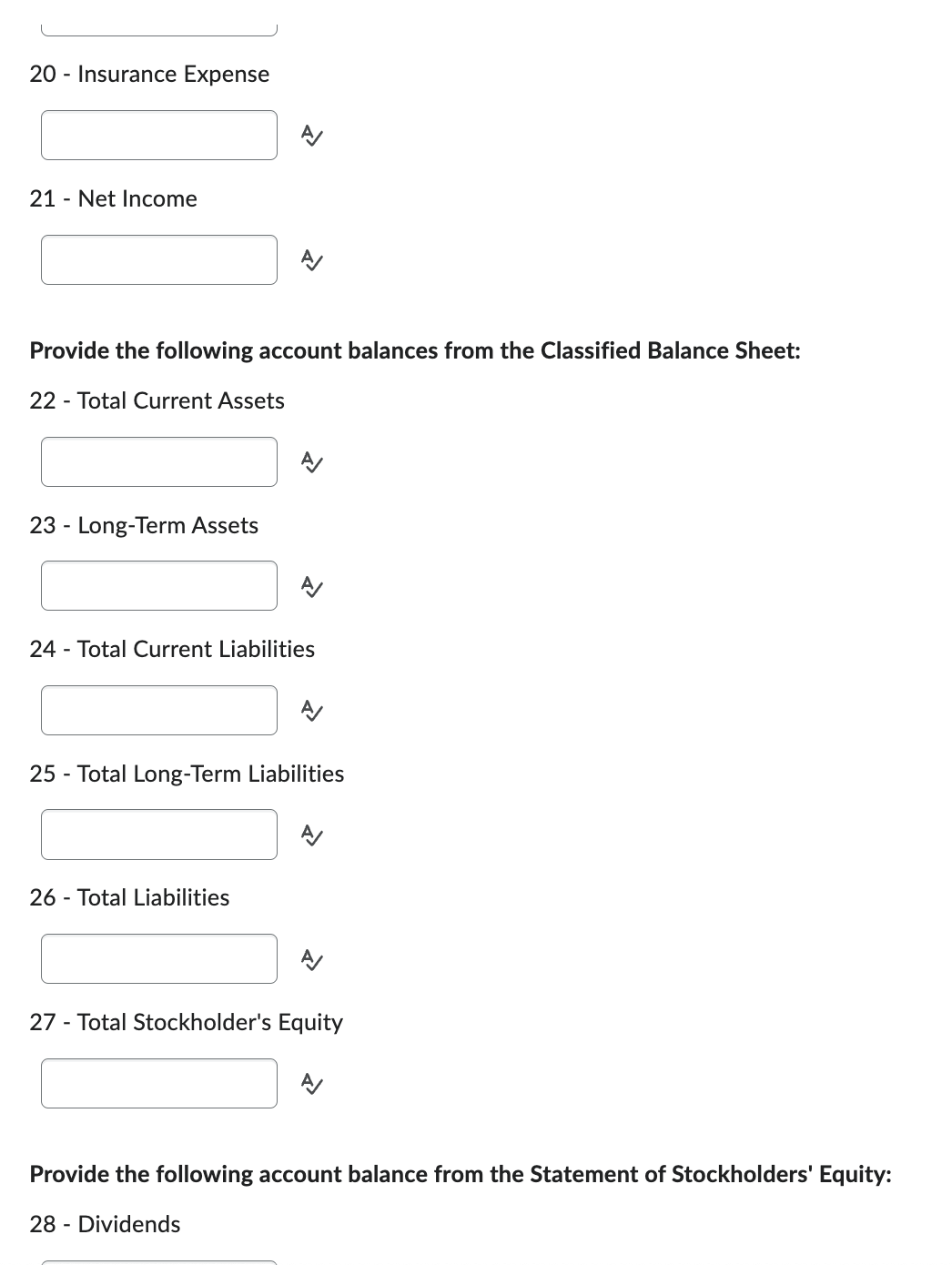Select the Total Liabilities input box
This screenshot has width=952, height=1265.
(158, 958)
